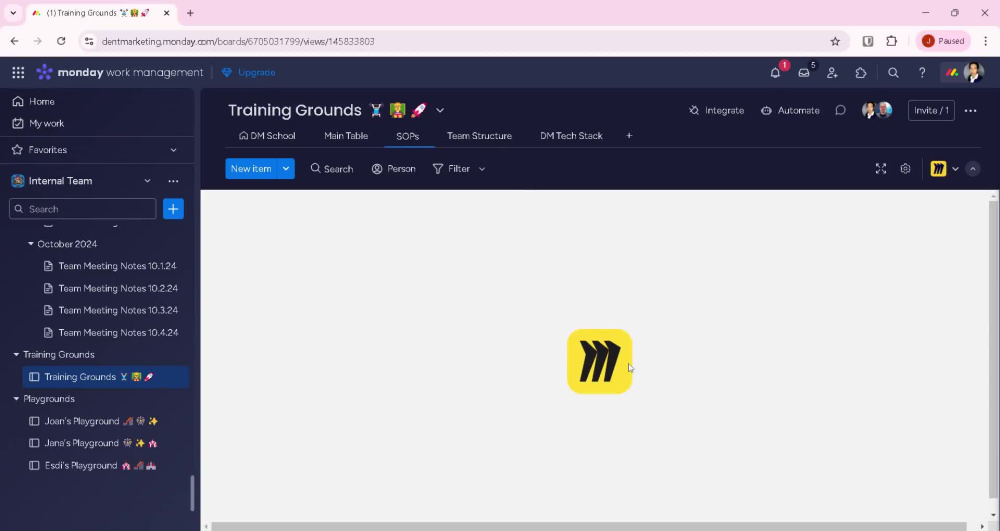Click the Filter button
This screenshot has height=531, width=1000.
(452, 169)
